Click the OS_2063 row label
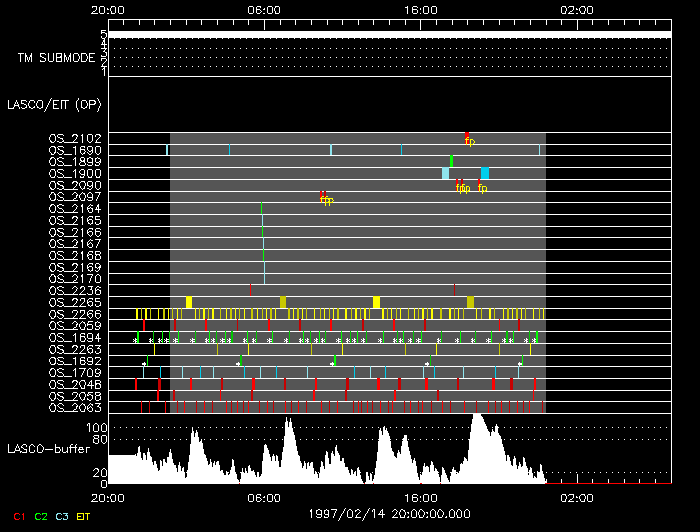Viewport: 700px width, 532px height. tap(75, 408)
